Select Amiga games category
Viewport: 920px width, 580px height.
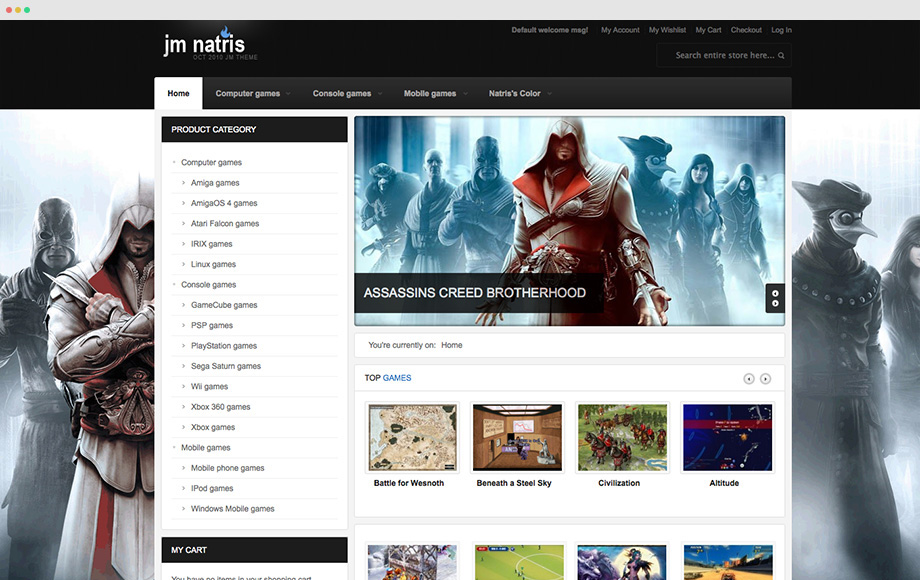point(215,183)
